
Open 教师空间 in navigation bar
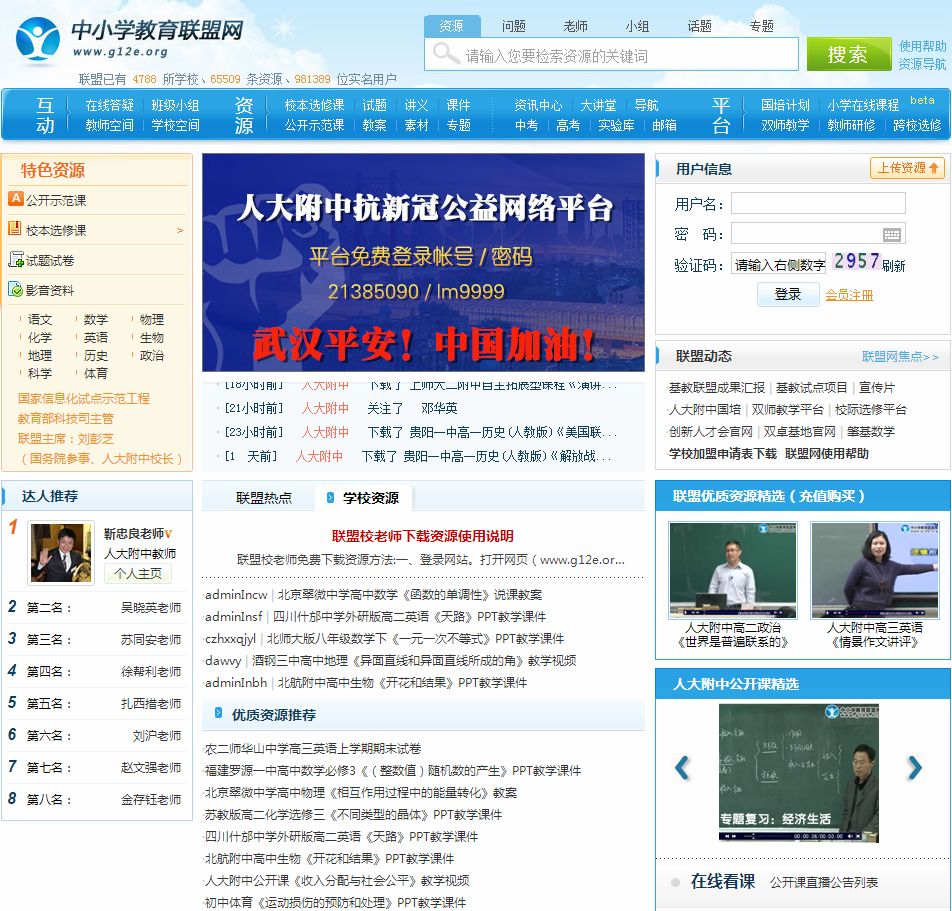pyautogui.click(x=109, y=125)
